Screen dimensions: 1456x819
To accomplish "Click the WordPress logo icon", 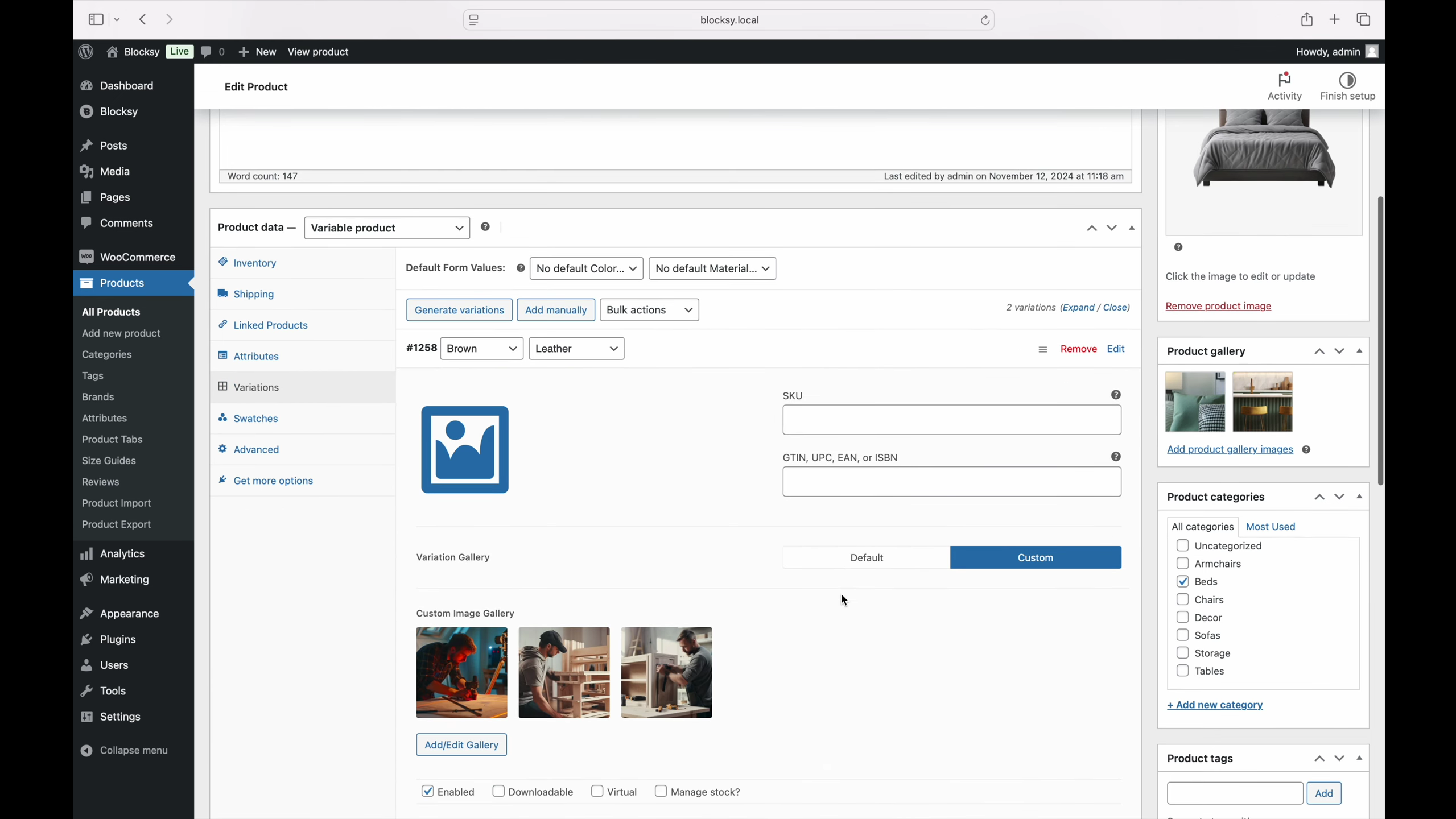I will (86, 52).
